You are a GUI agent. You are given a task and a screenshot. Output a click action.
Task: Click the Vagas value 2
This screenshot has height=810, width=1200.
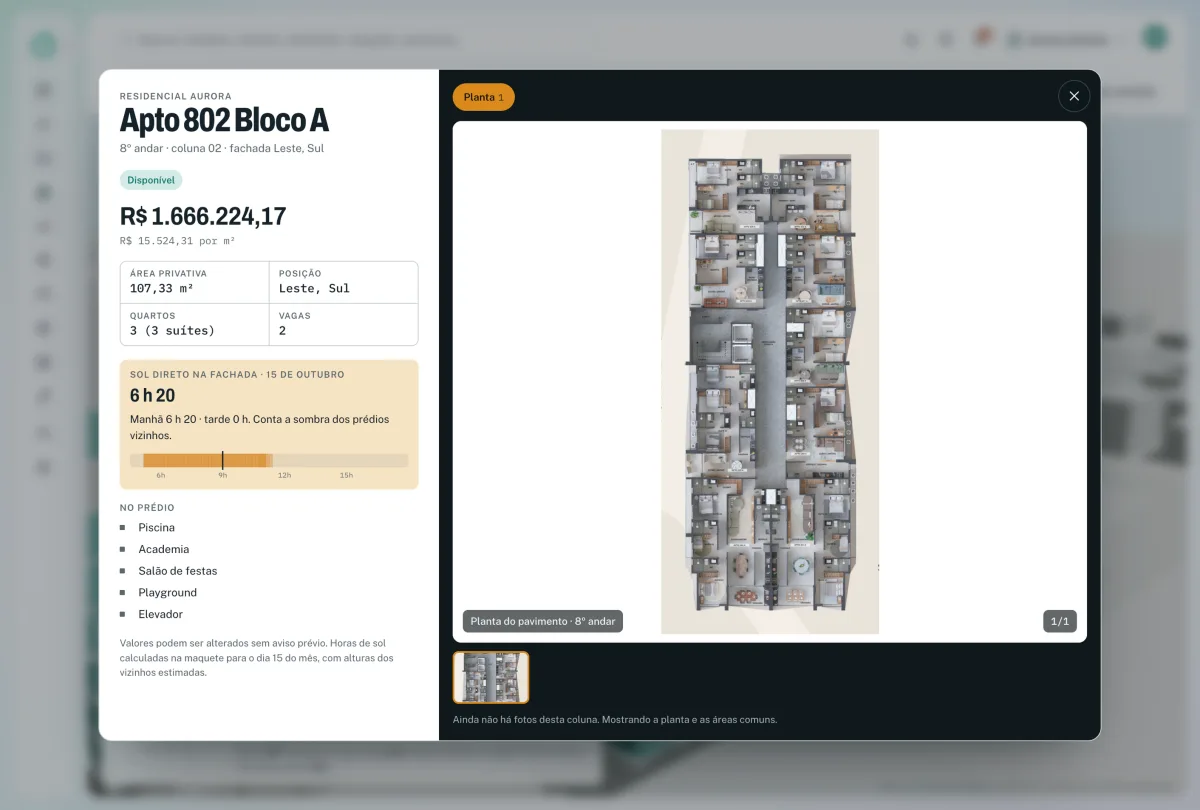(282, 330)
